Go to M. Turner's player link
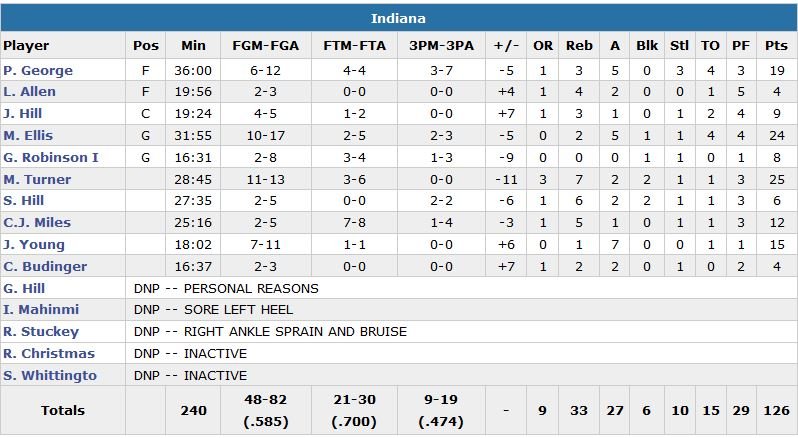The width and height of the screenshot is (798, 438). pyautogui.click(x=37, y=180)
